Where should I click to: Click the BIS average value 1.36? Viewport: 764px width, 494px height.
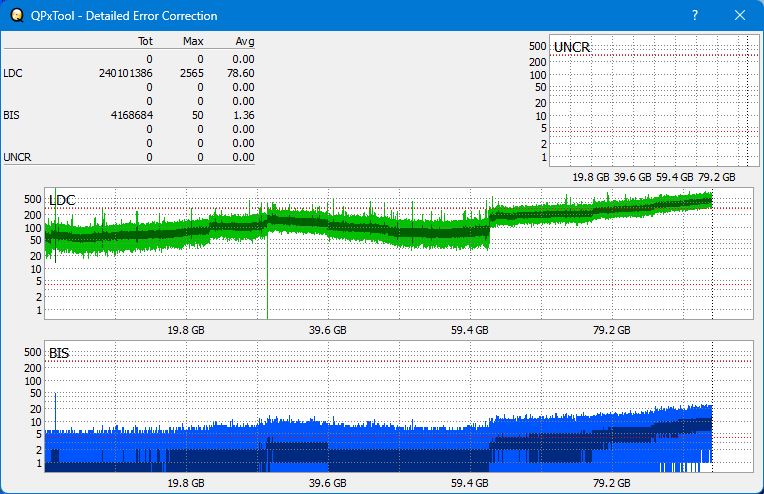tap(244, 115)
